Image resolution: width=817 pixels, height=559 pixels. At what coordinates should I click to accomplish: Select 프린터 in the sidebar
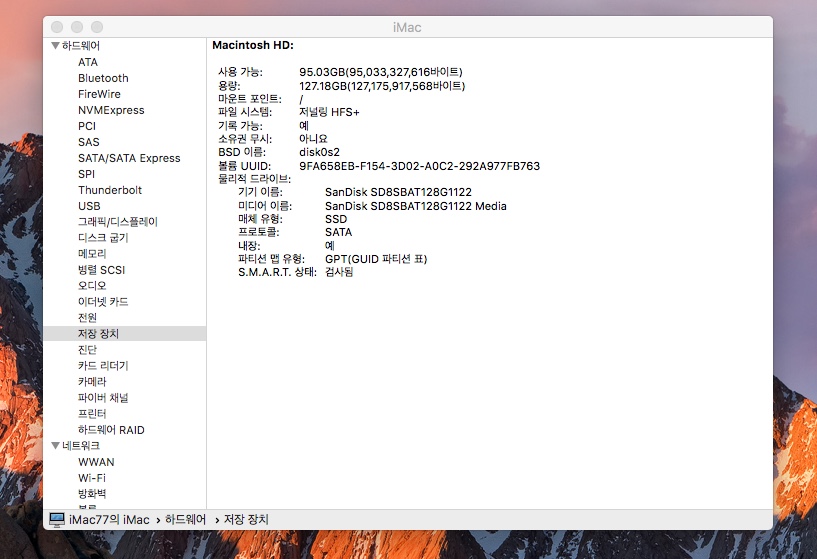click(92, 414)
